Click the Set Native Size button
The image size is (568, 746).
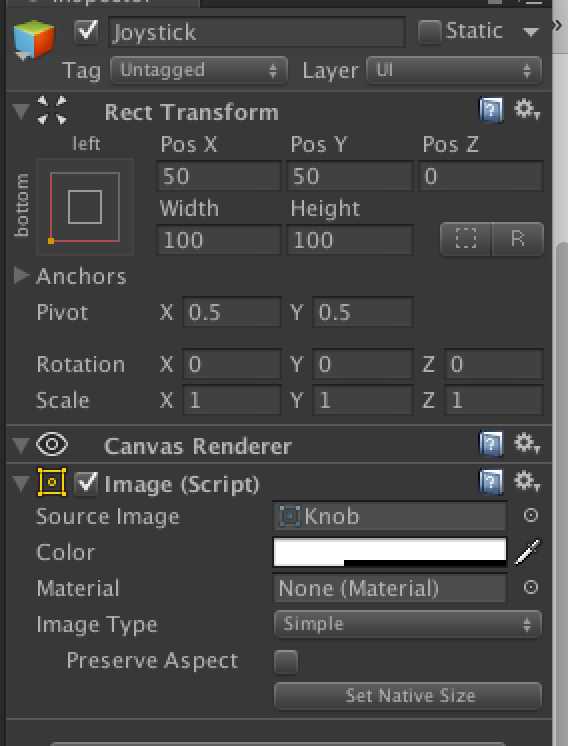408,696
